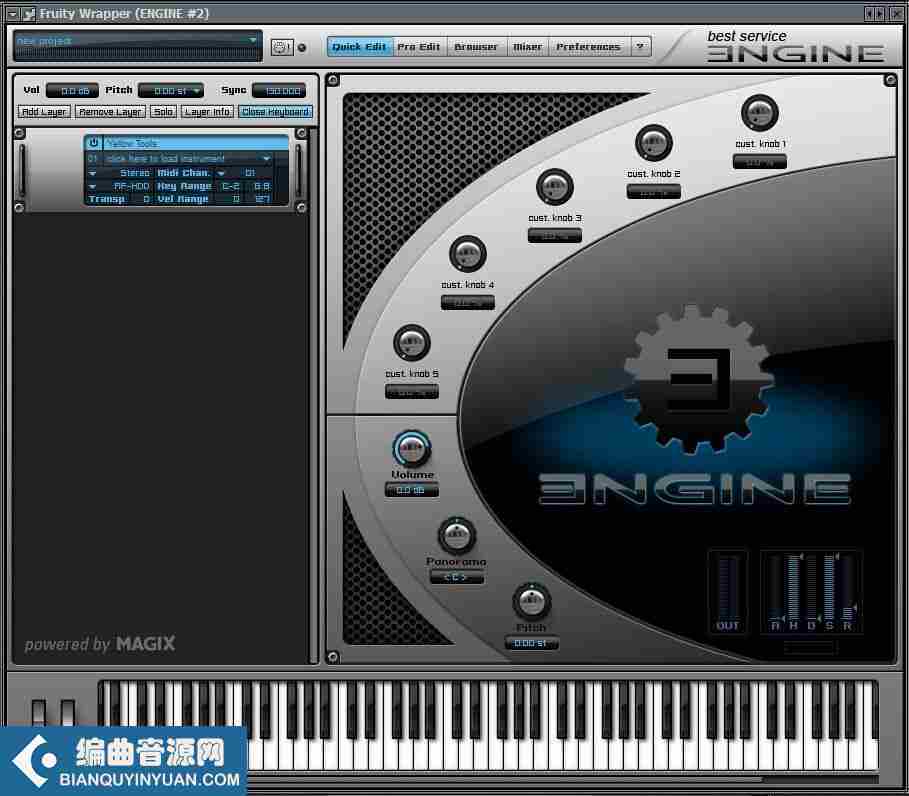Click the top-right screw of the layer list panel
The height and width of the screenshot is (796, 909).
[301, 133]
